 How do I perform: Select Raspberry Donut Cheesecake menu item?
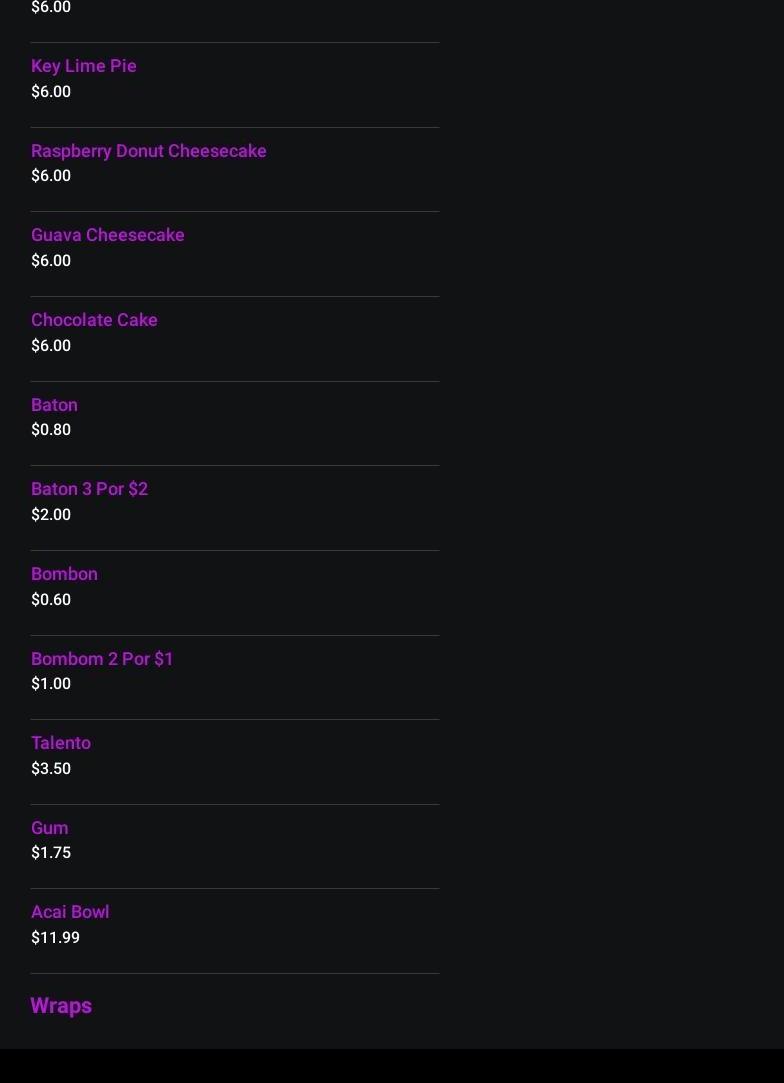coord(148,151)
